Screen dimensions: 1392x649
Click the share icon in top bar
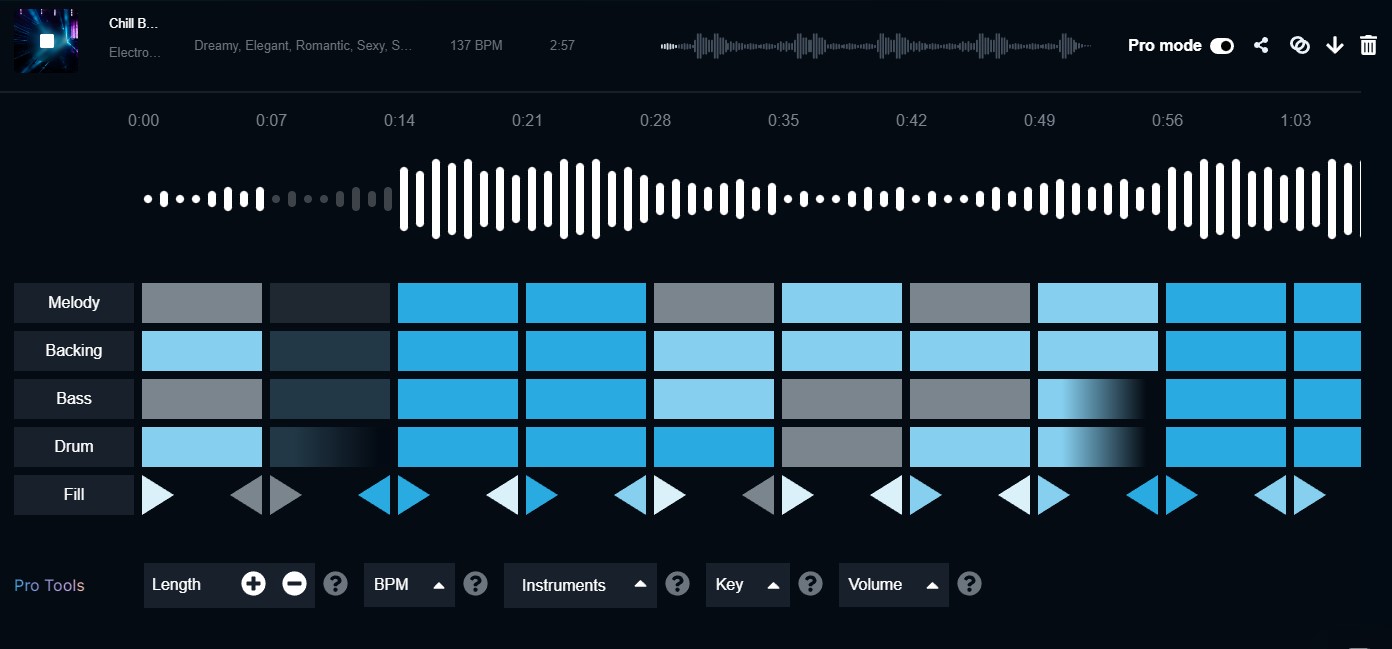(1261, 45)
